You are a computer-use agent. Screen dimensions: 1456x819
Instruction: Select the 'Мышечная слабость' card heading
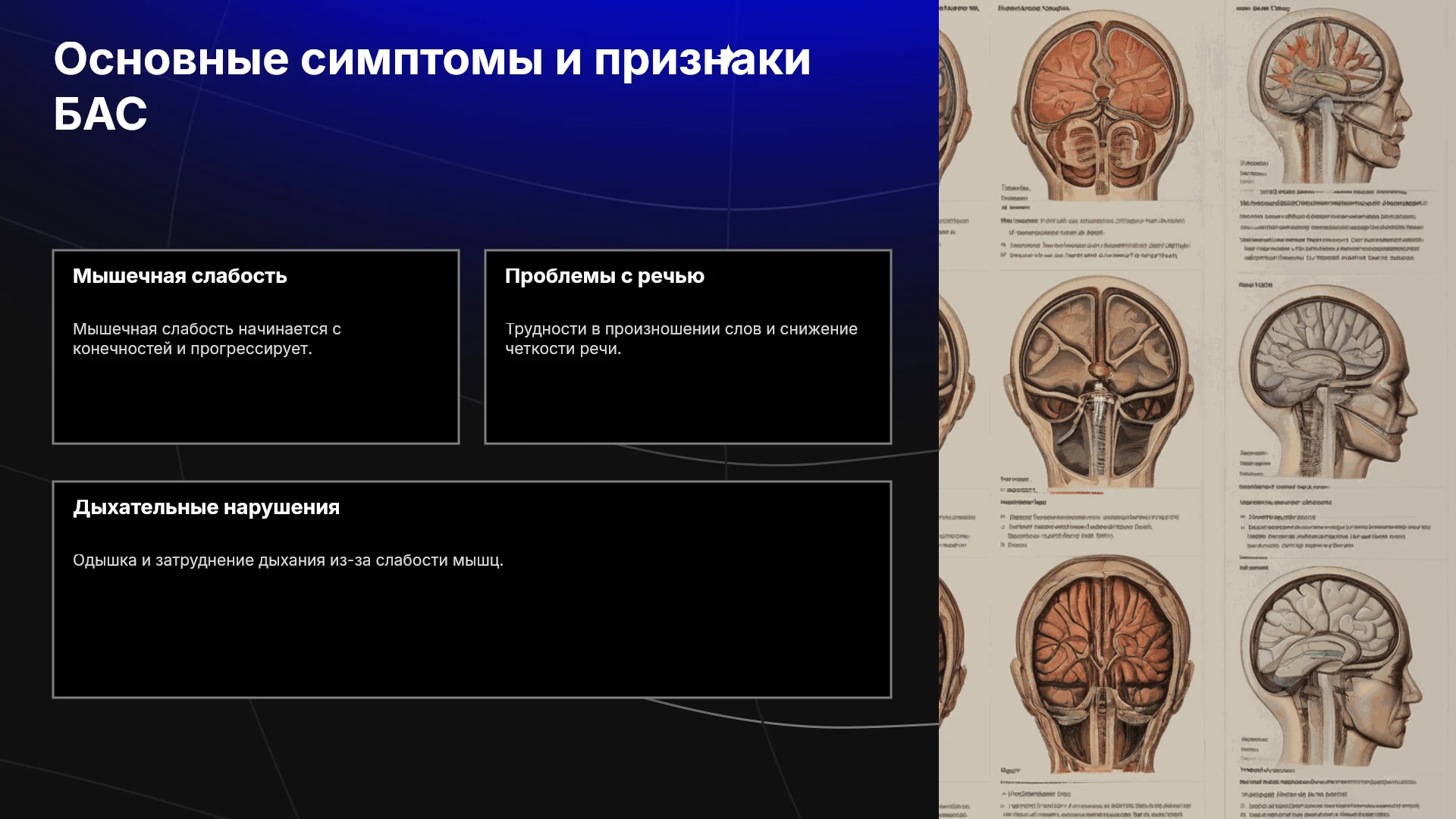tap(180, 276)
